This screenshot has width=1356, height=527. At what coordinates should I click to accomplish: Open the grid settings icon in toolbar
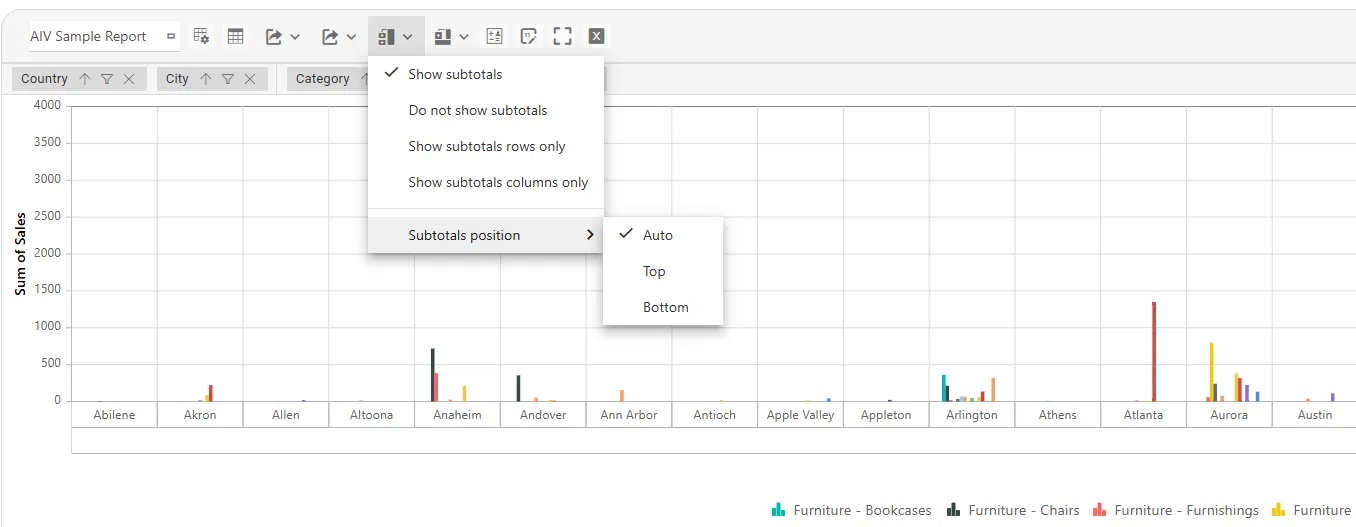pos(201,36)
